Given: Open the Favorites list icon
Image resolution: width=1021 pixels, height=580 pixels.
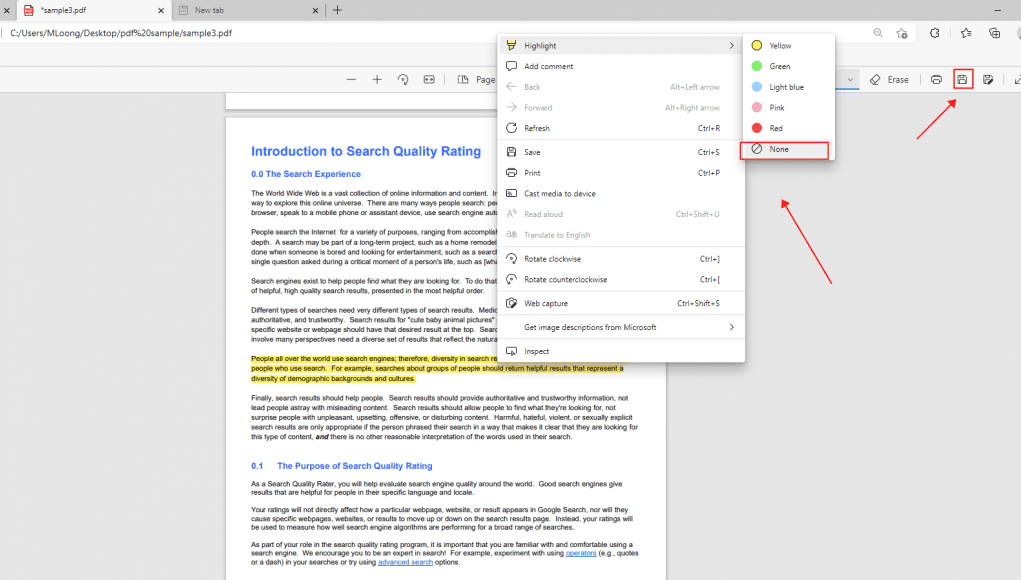Looking at the screenshot, I should pyautogui.click(x=966, y=33).
